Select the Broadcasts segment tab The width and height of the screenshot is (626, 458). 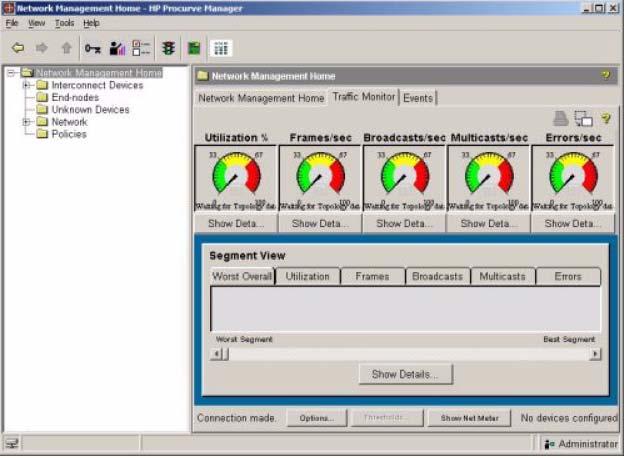pyautogui.click(x=438, y=276)
